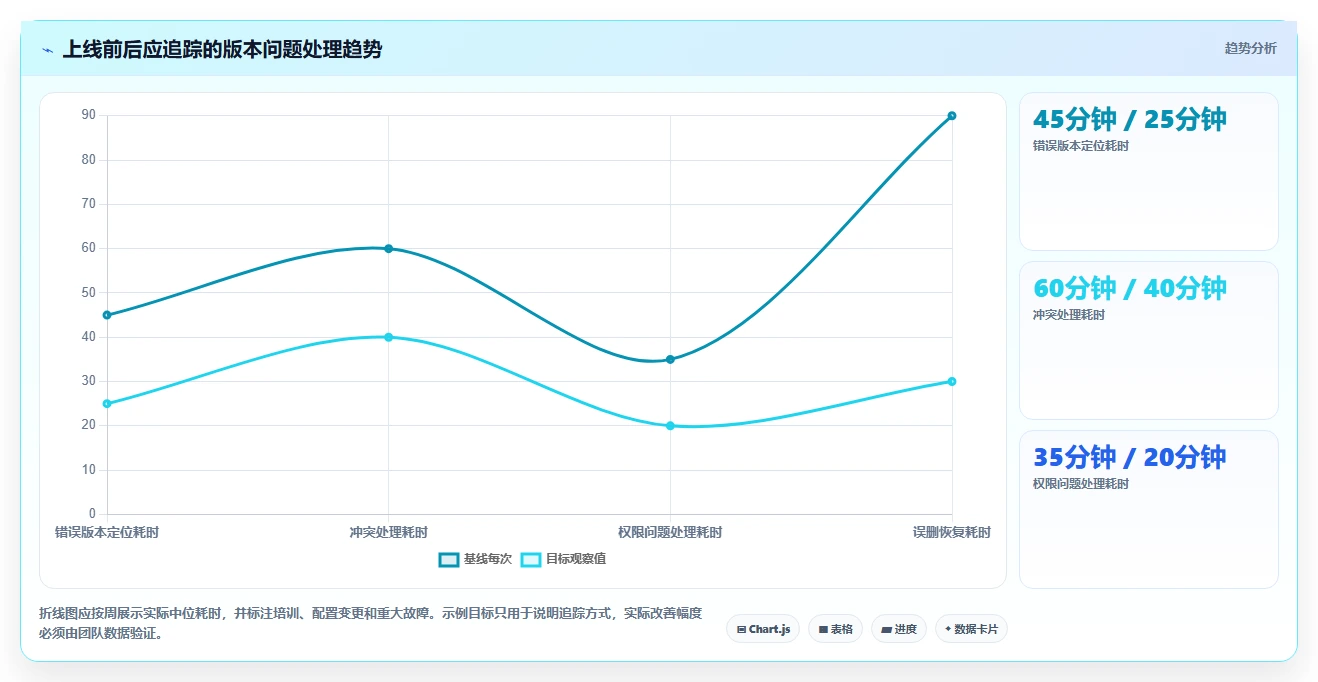Screen dimensions: 1318x682
Task: Click the y-axis value 90
Action: click(x=89, y=115)
